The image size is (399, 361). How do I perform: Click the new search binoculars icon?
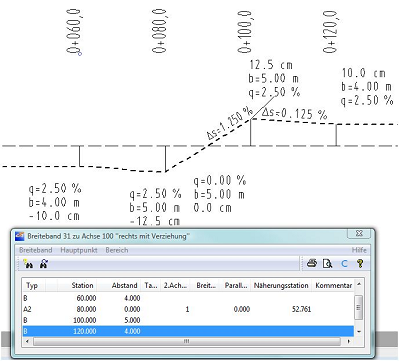pyautogui.click(x=29, y=264)
